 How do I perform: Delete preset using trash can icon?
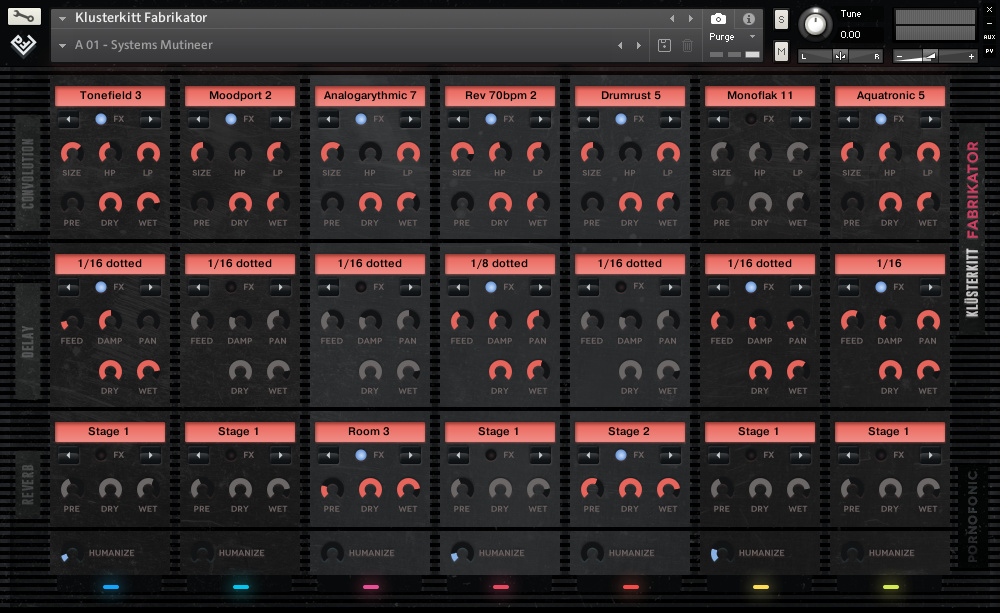point(688,45)
